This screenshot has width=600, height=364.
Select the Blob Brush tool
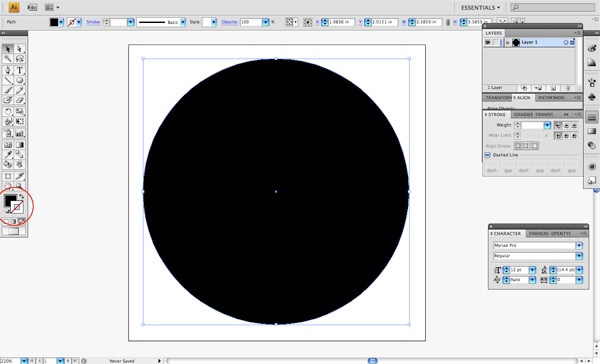coord(8,100)
